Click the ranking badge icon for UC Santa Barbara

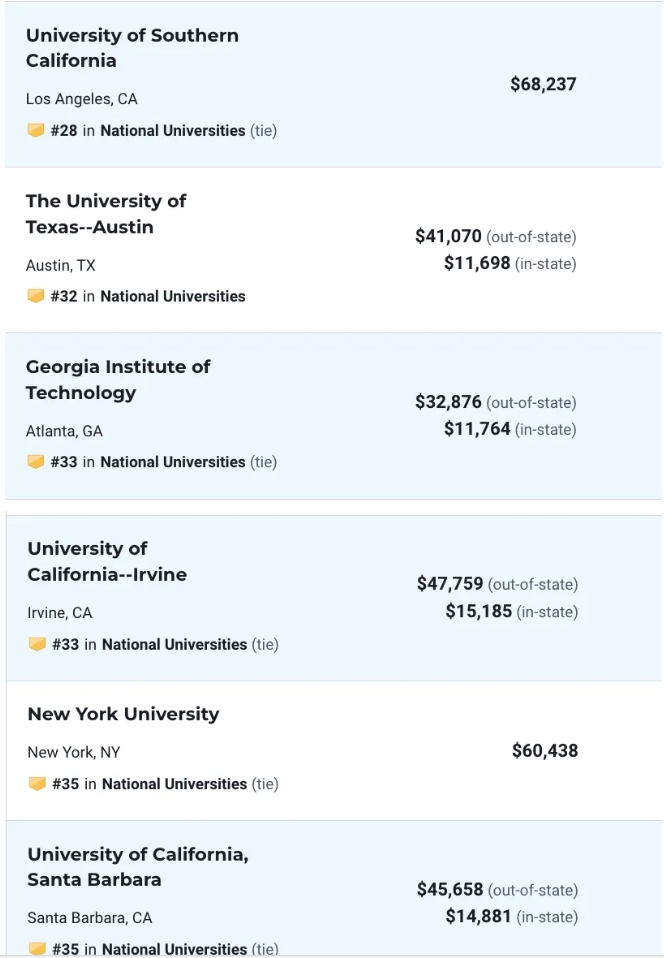point(38,948)
